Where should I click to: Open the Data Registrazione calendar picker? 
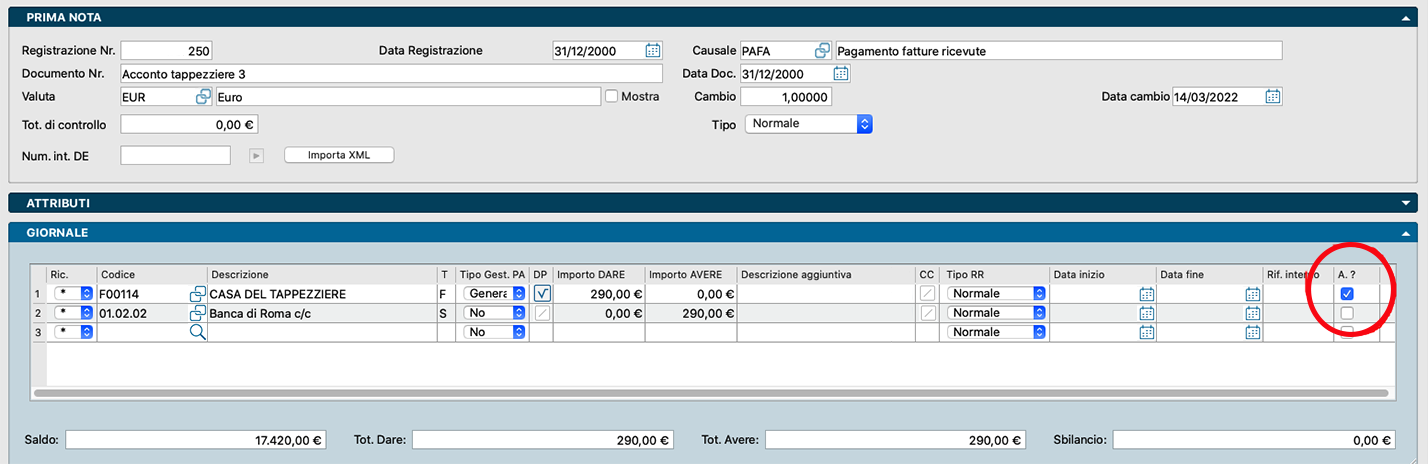(x=653, y=51)
